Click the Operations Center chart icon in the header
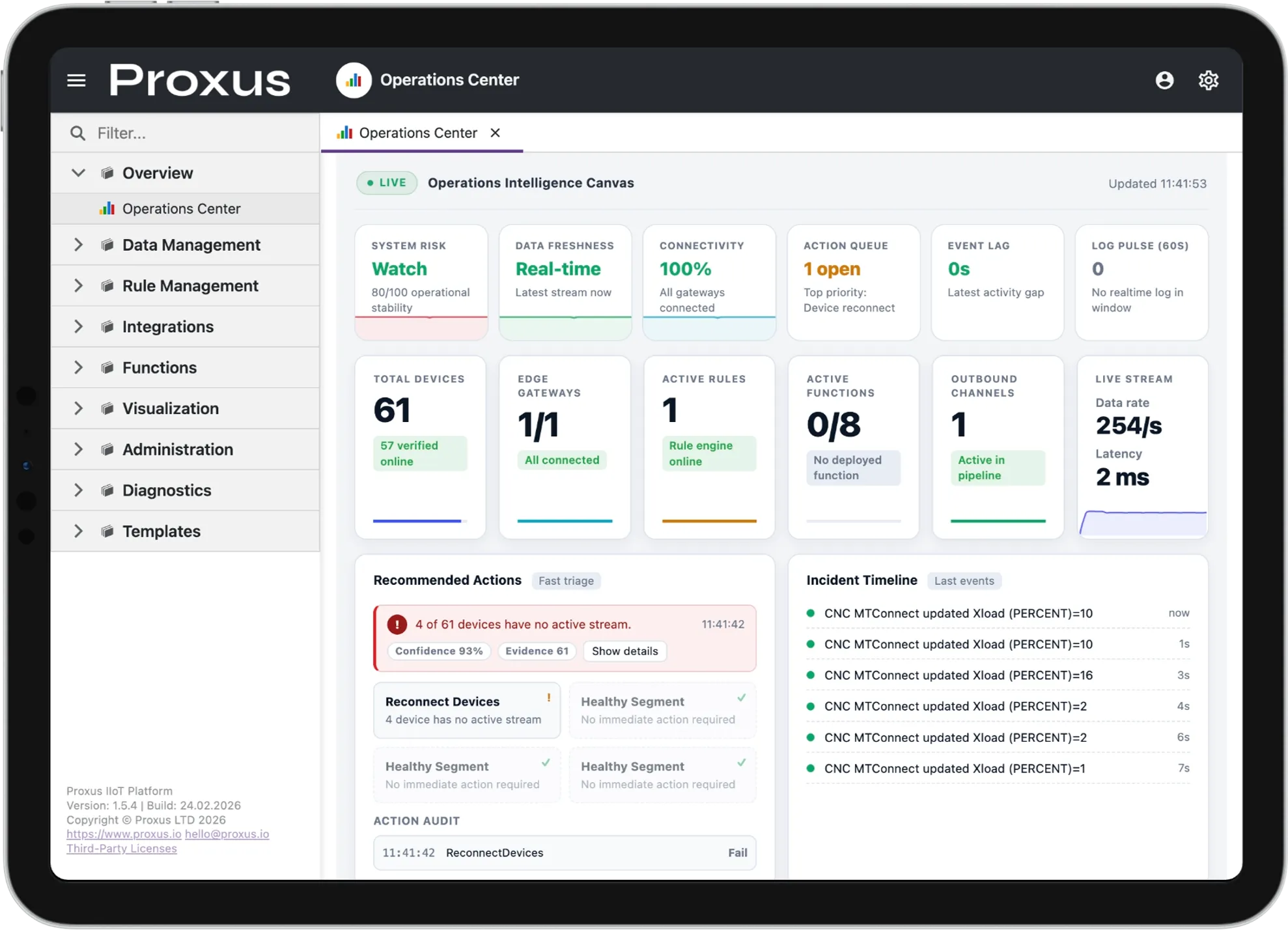The image size is (1288, 930). tap(354, 79)
